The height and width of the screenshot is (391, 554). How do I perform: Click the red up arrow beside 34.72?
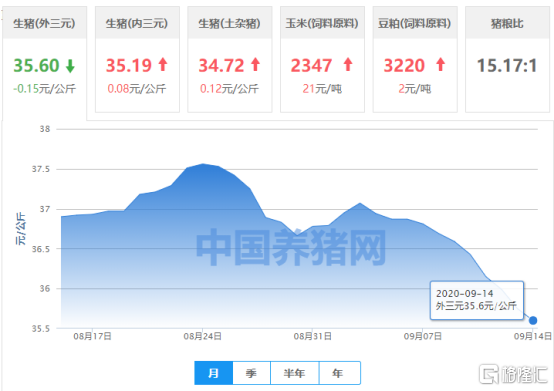point(255,65)
